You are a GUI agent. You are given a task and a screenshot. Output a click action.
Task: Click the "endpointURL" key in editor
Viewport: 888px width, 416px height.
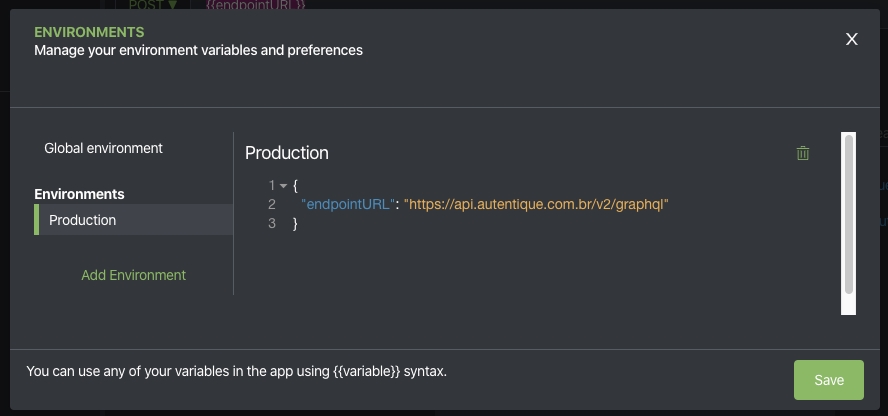click(348, 204)
